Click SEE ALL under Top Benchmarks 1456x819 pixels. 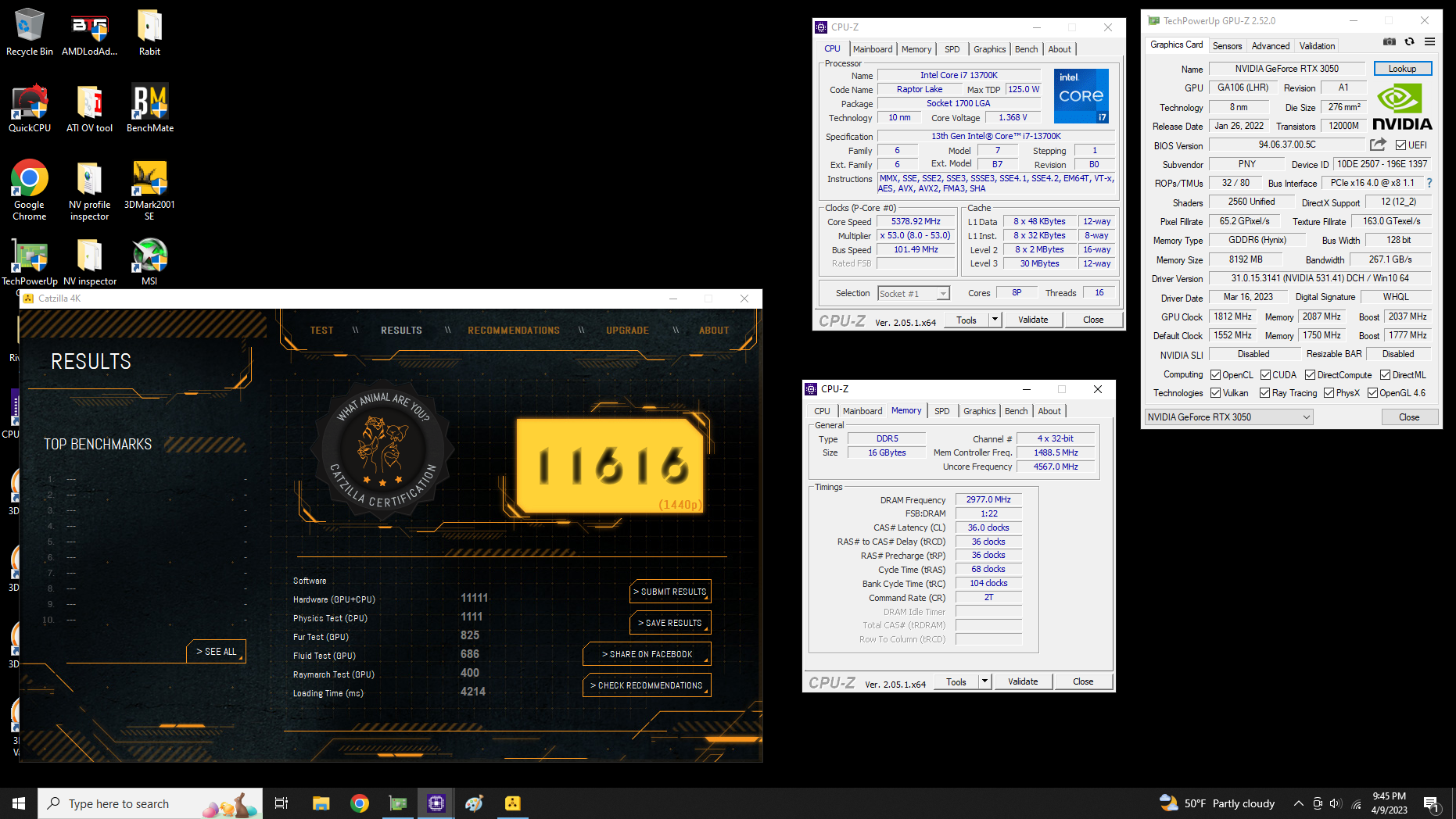216,652
